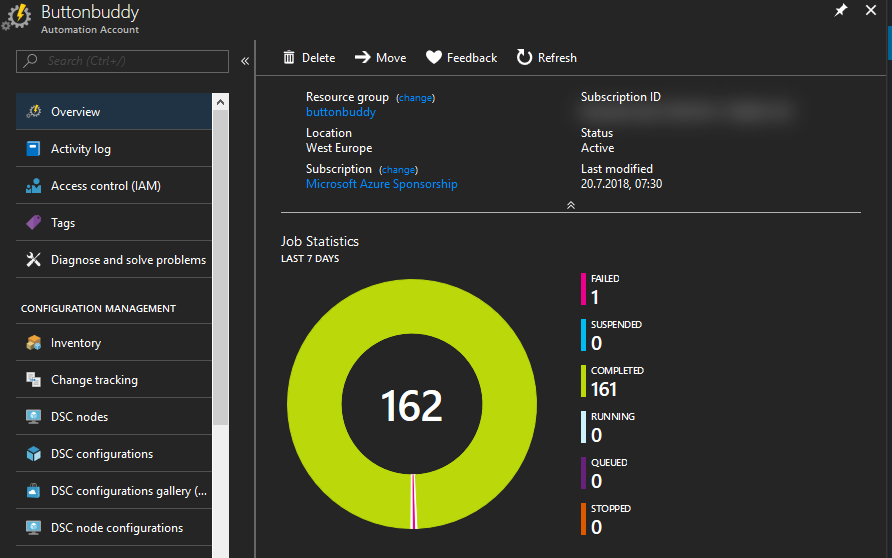The width and height of the screenshot is (892, 558).
Task: Click the blue Suspended legend swatch
Action: (583, 335)
